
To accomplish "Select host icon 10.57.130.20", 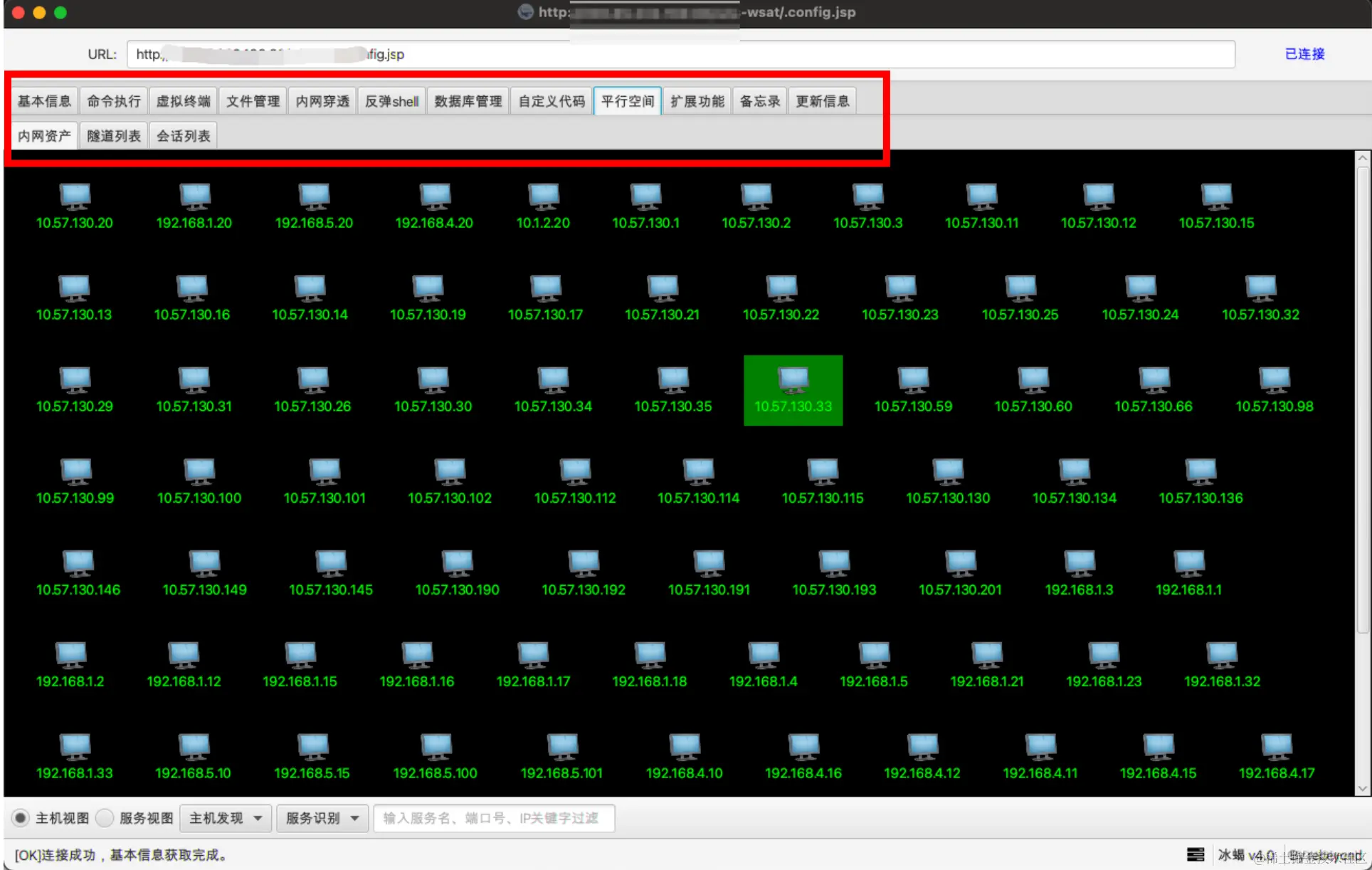I will pos(75,197).
